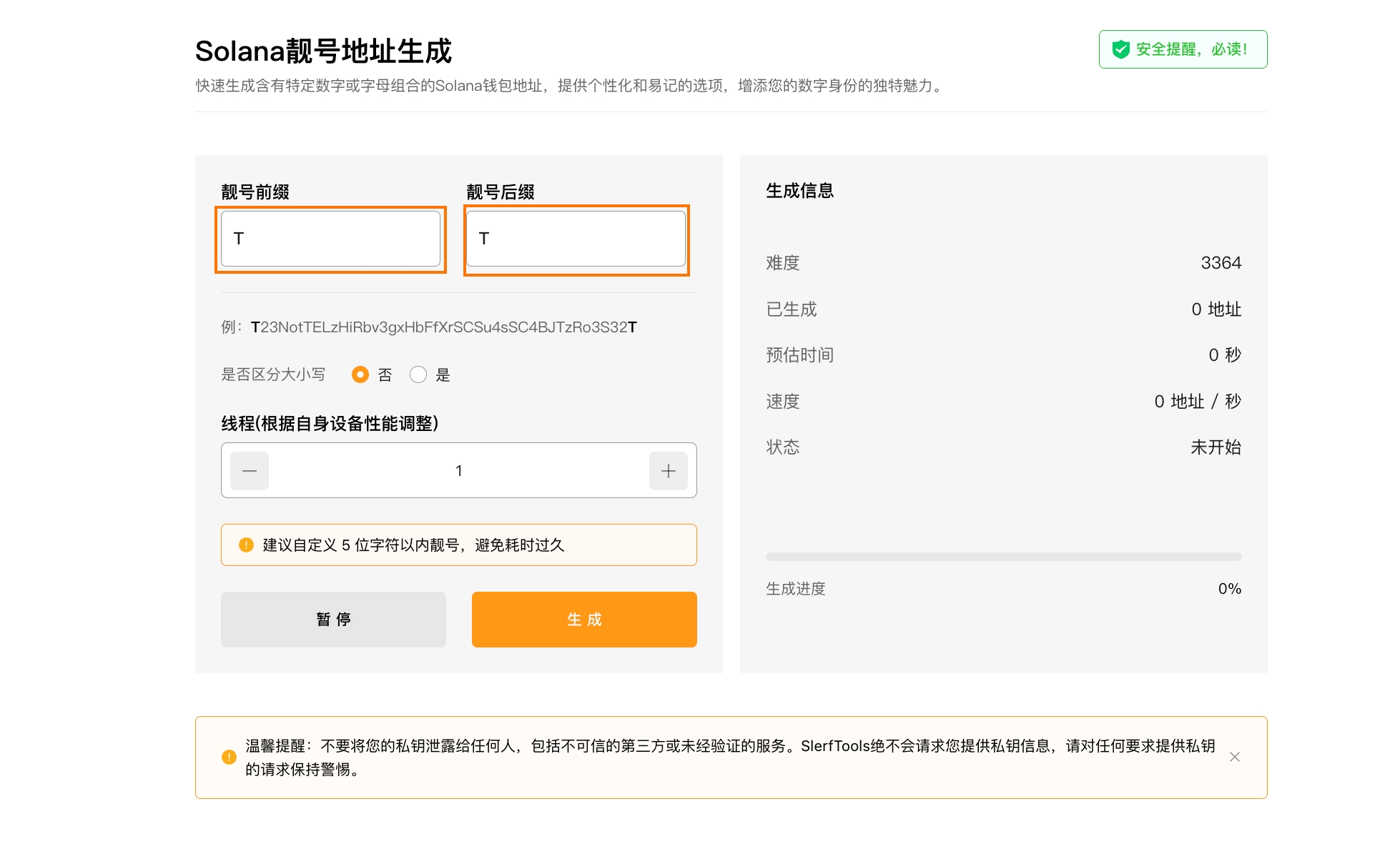Select 是 for case sensitivity
Image resolution: width=1400 pixels, height=859 pixels.
click(418, 374)
